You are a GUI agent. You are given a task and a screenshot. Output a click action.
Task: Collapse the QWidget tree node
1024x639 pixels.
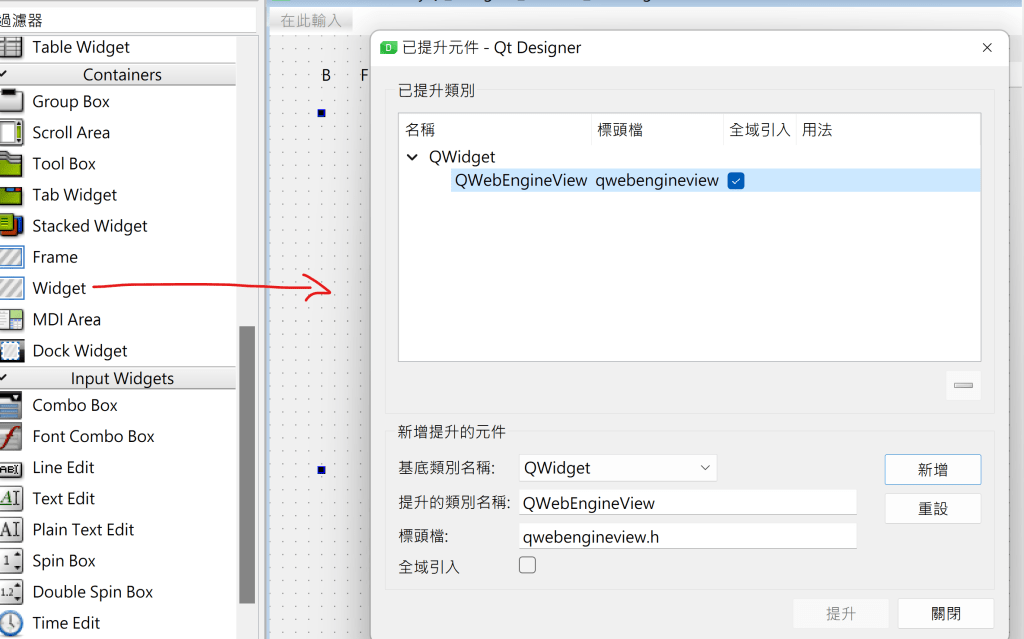[413, 157]
